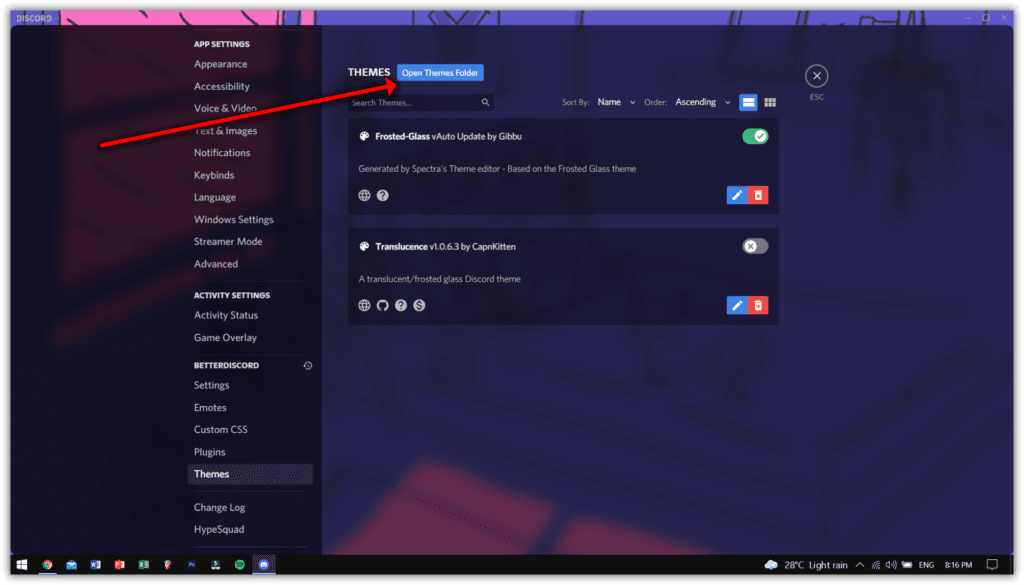This screenshot has width=1024, height=585.
Task: Open the Themes Folder button
Action: 440,72
